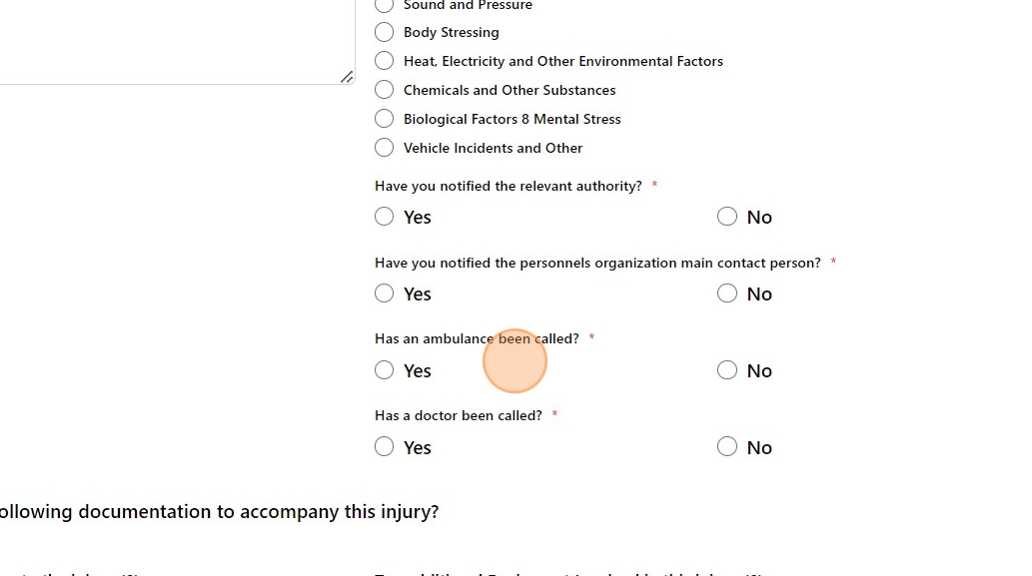Answer Yes to notifying the relevant authority

(x=384, y=217)
